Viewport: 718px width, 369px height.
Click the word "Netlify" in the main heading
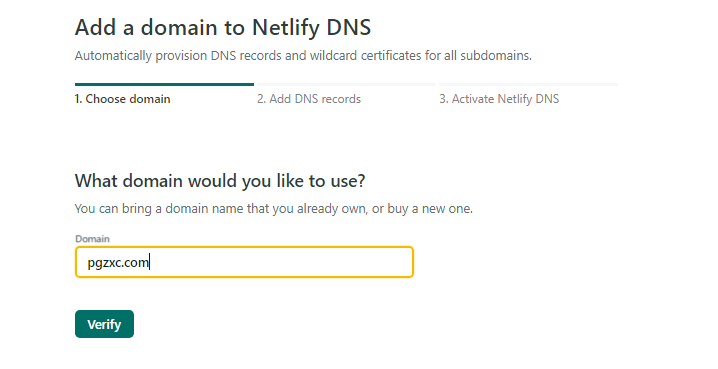click(286, 28)
